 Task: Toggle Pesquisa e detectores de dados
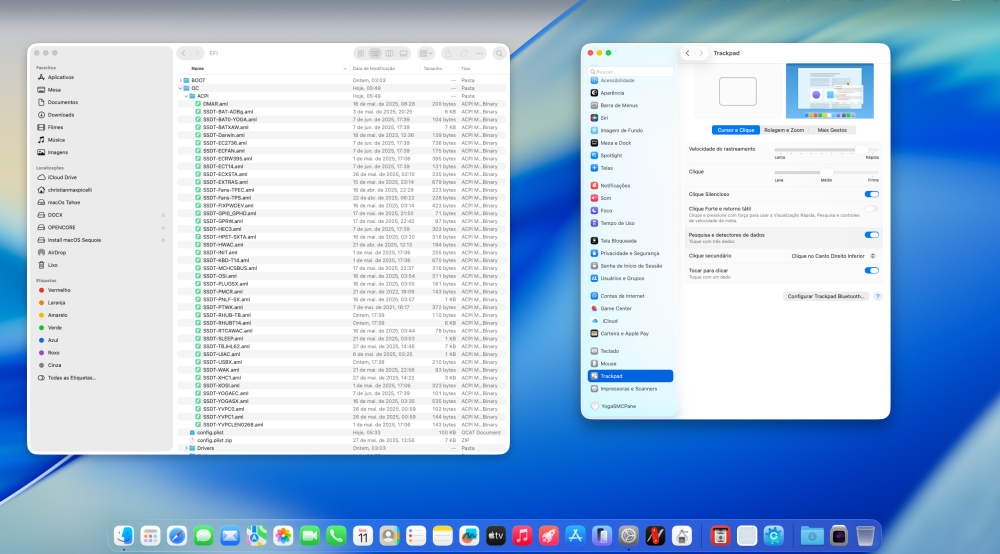(x=871, y=235)
